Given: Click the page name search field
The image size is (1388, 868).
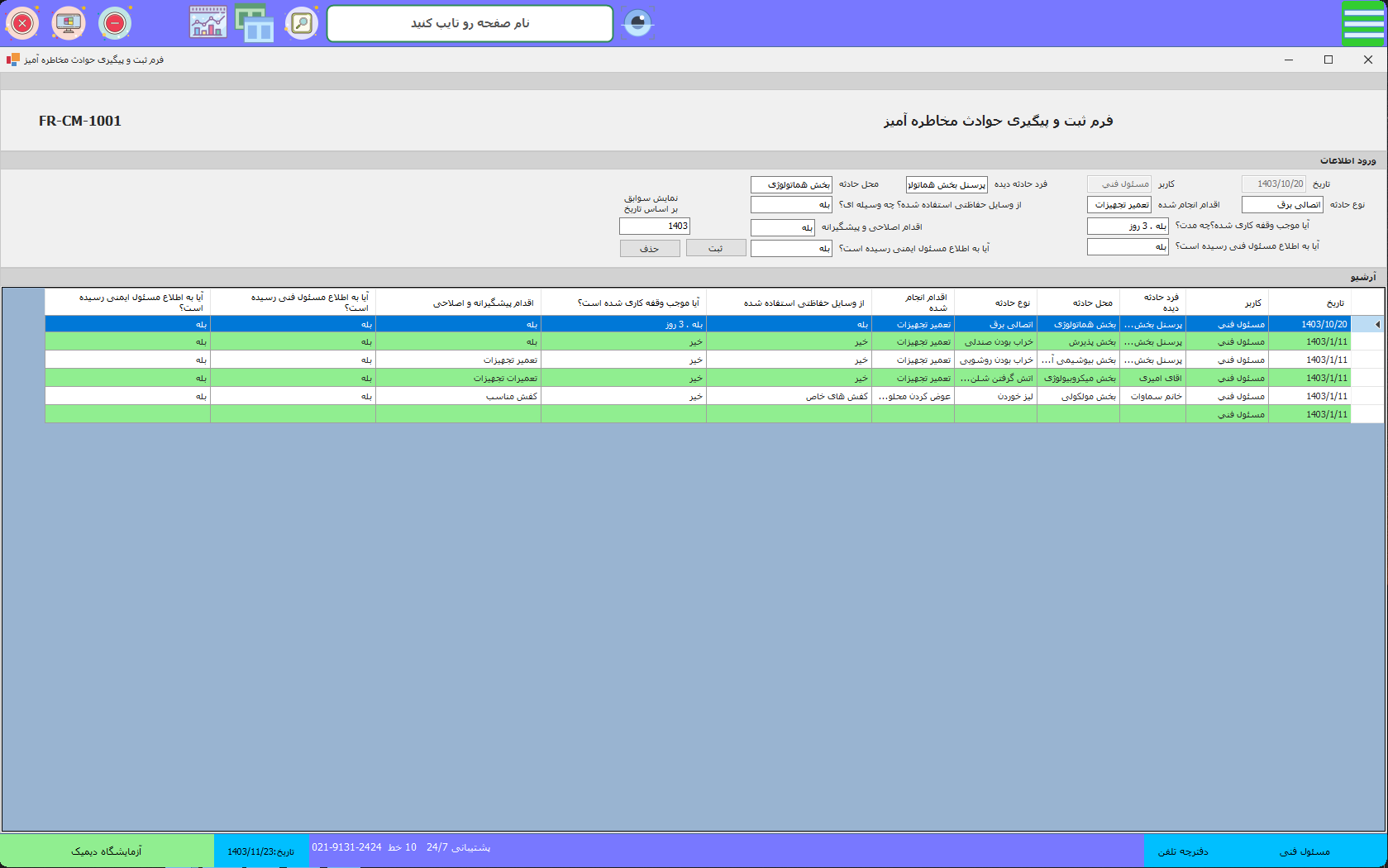Looking at the screenshot, I should click(470, 23).
